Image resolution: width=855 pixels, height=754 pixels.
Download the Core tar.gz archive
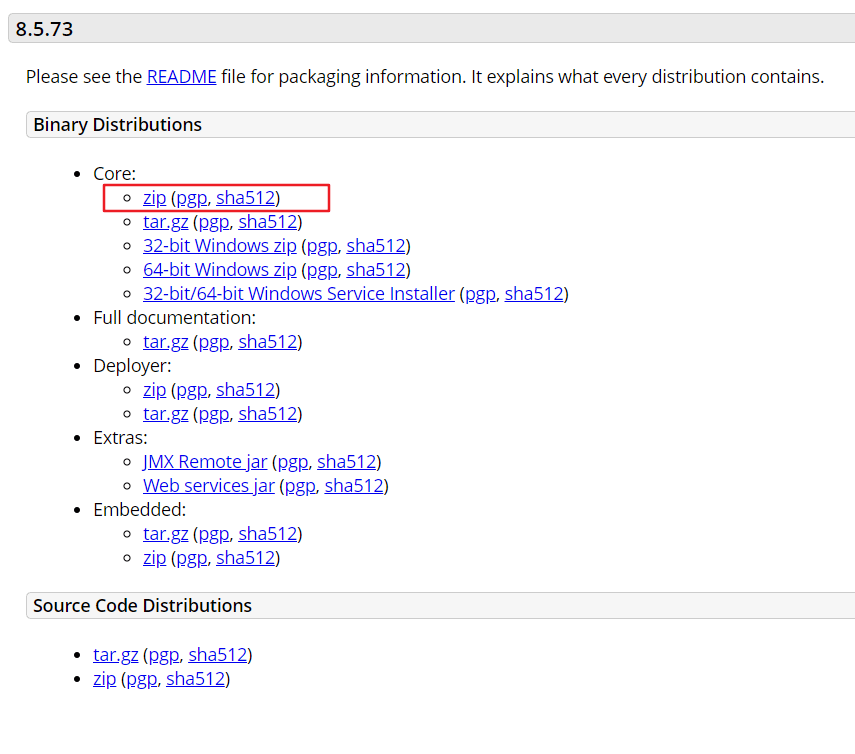tap(165, 222)
